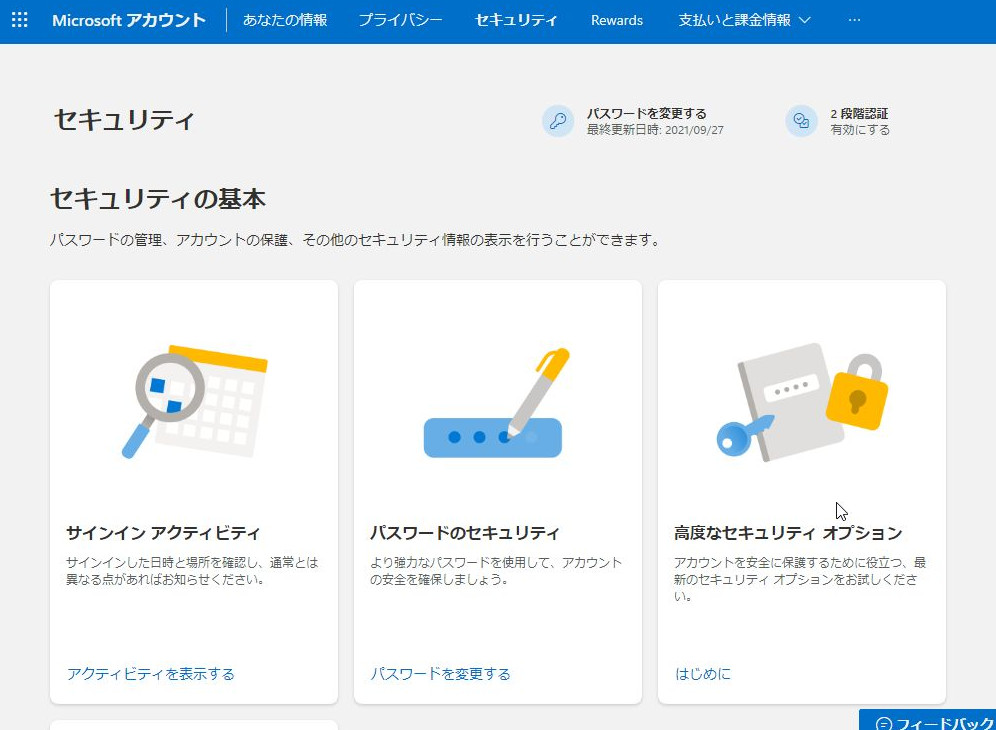Click the key icon for password change
This screenshot has width=996, height=730.
(x=558, y=121)
